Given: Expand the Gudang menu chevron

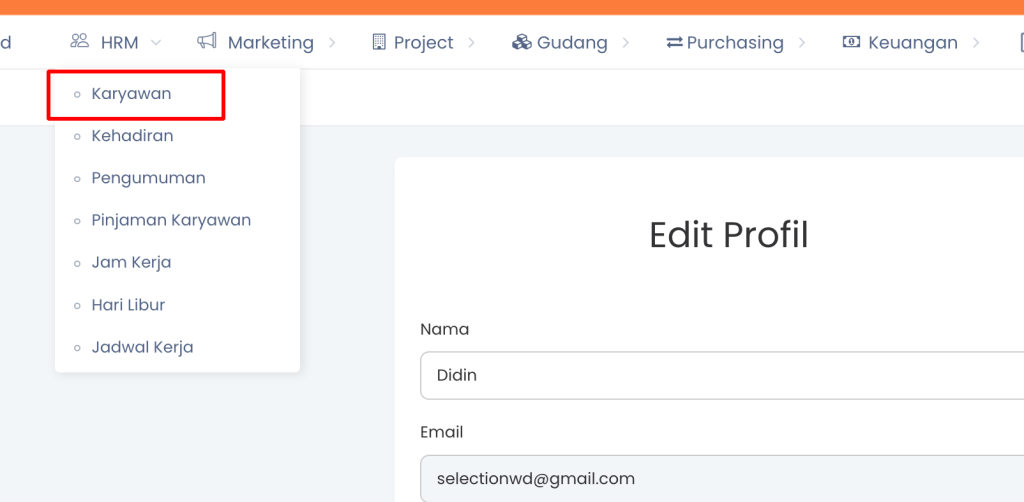Looking at the screenshot, I should coord(626,43).
